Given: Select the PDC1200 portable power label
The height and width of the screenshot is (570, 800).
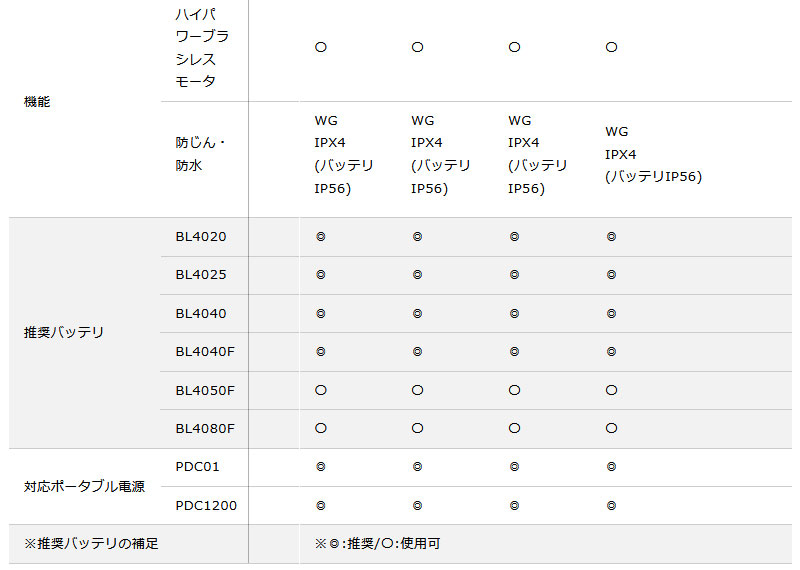Looking at the screenshot, I should pos(206,505).
